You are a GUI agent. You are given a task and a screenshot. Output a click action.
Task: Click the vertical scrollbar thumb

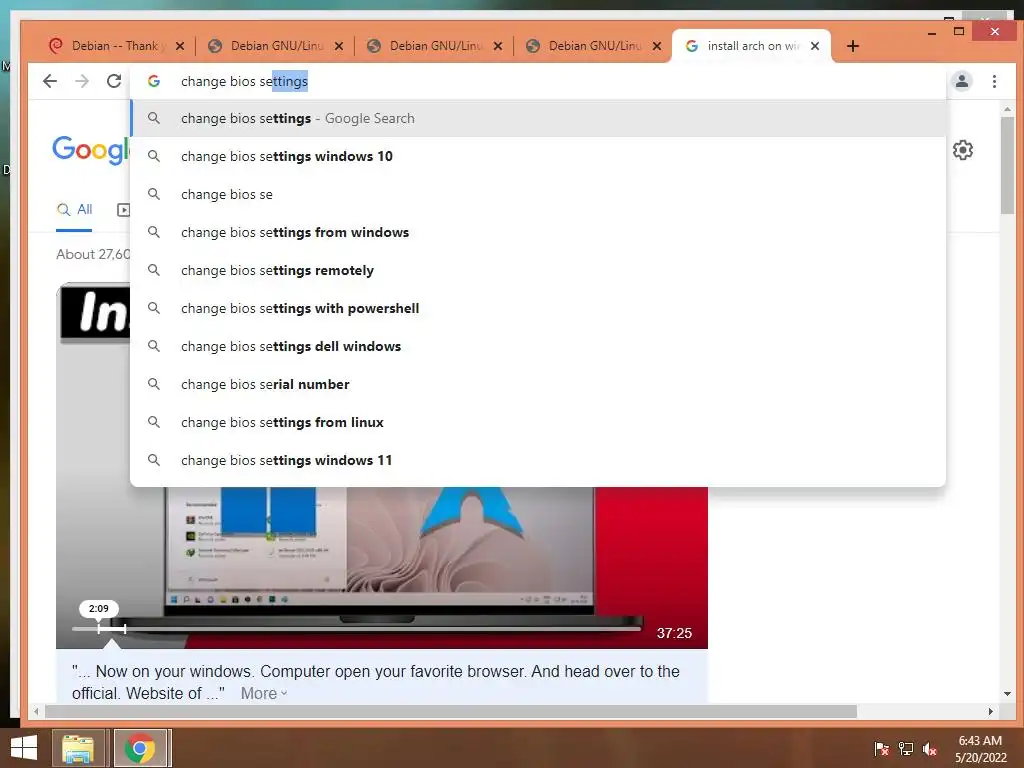(1007, 165)
